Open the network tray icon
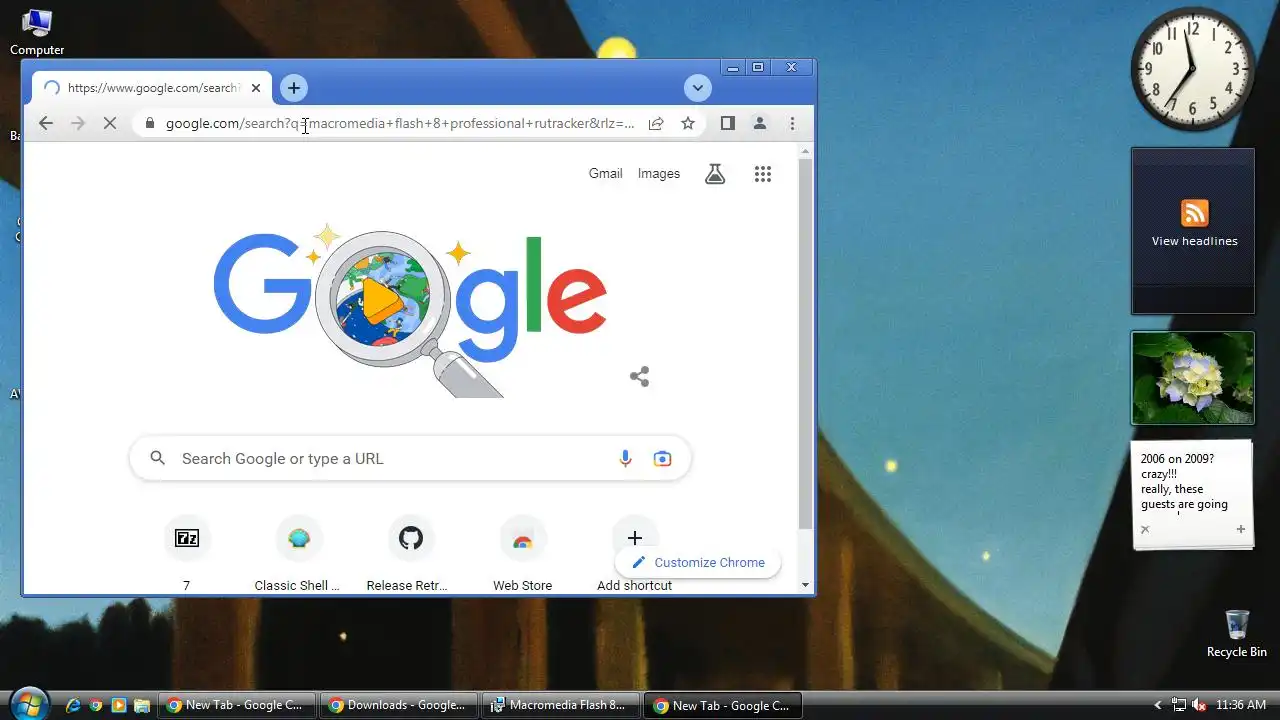1280x720 pixels. (x=1178, y=705)
